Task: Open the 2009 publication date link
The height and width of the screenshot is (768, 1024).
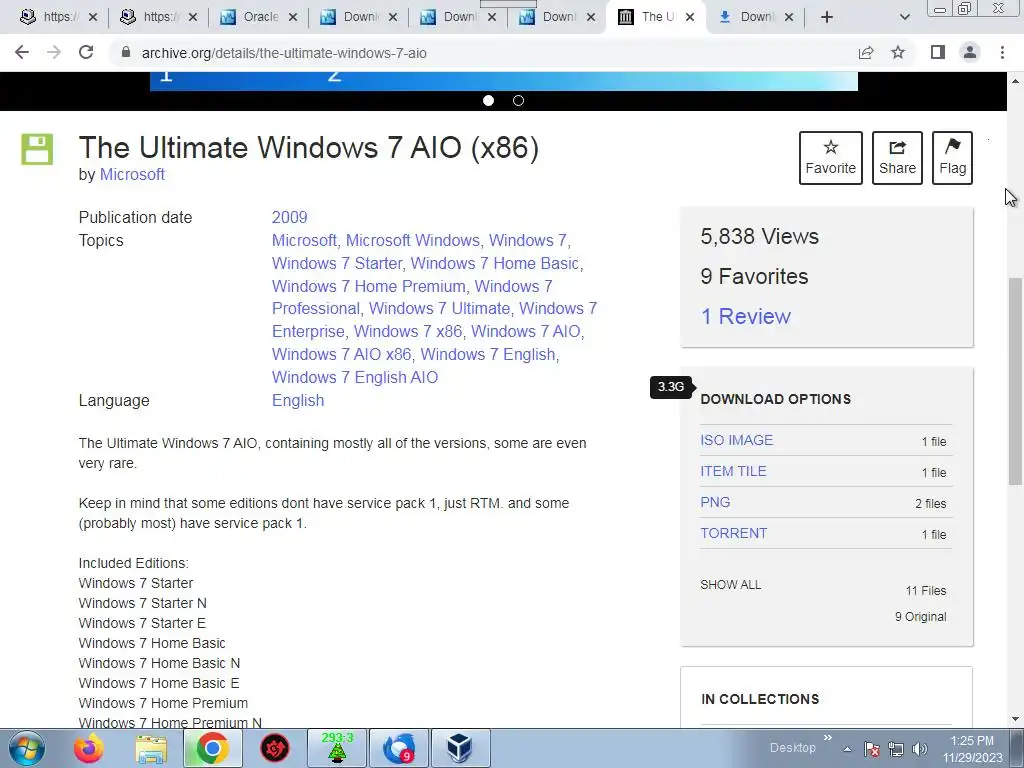Action: coord(289,217)
